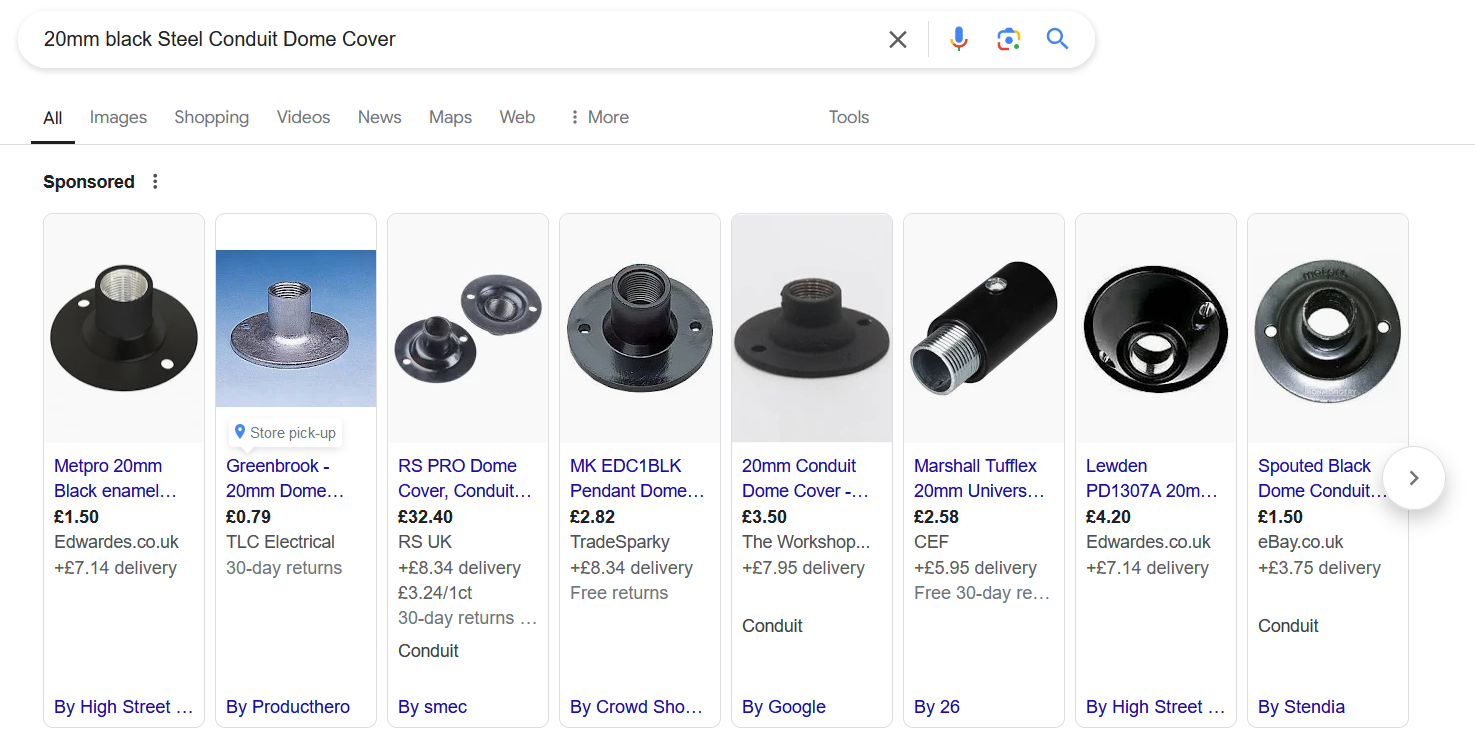Click inside the search query field
Screen dimensions: 1475x746
click(x=450, y=40)
